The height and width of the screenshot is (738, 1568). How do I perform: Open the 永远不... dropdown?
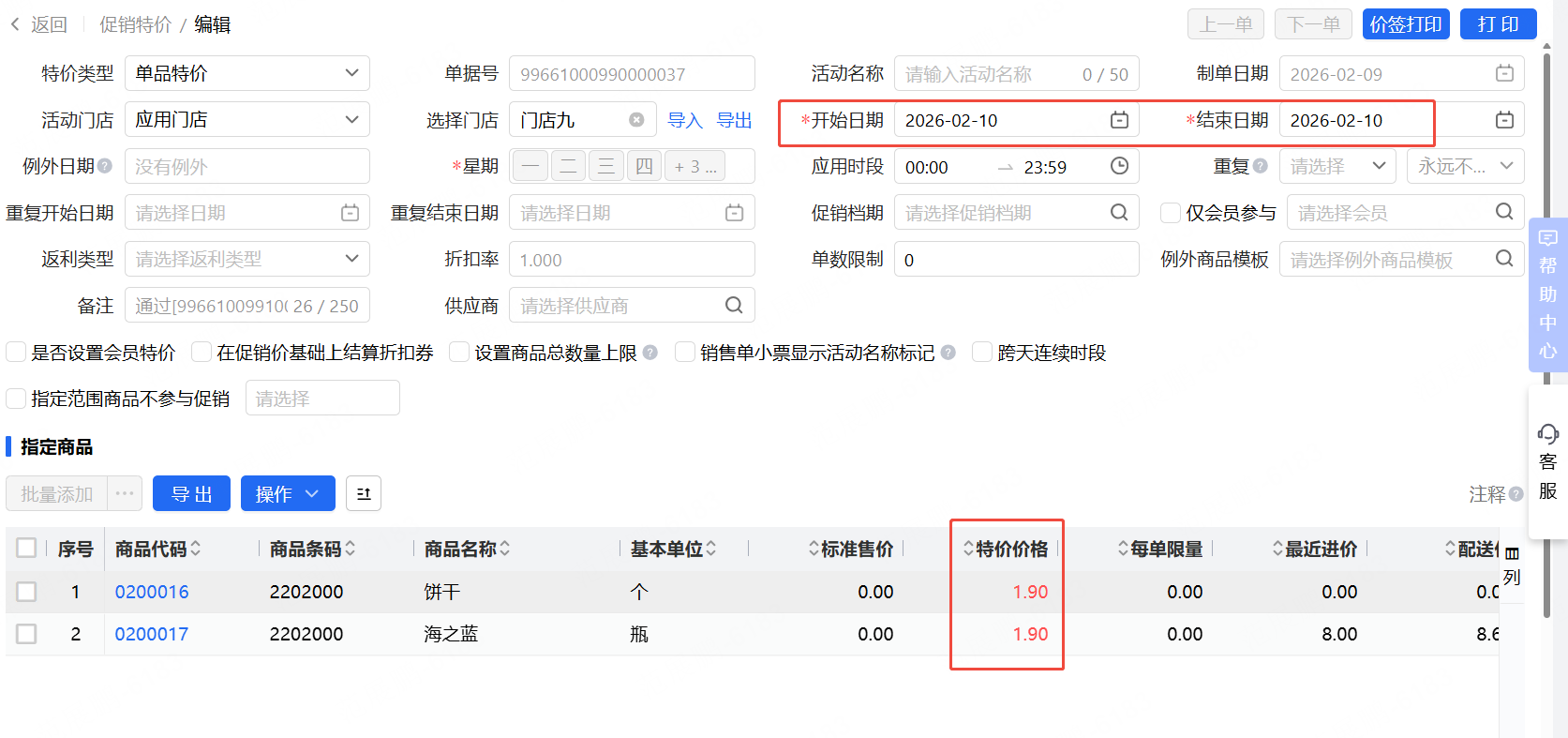pyautogui.click(x=1465, y=166)
